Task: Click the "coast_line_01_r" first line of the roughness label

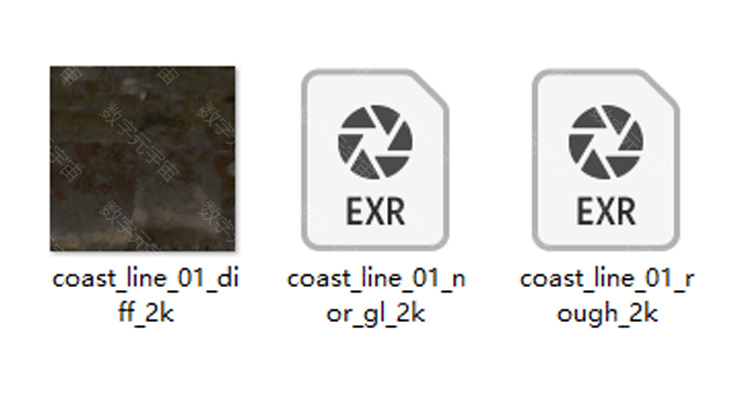Action: 607,279
